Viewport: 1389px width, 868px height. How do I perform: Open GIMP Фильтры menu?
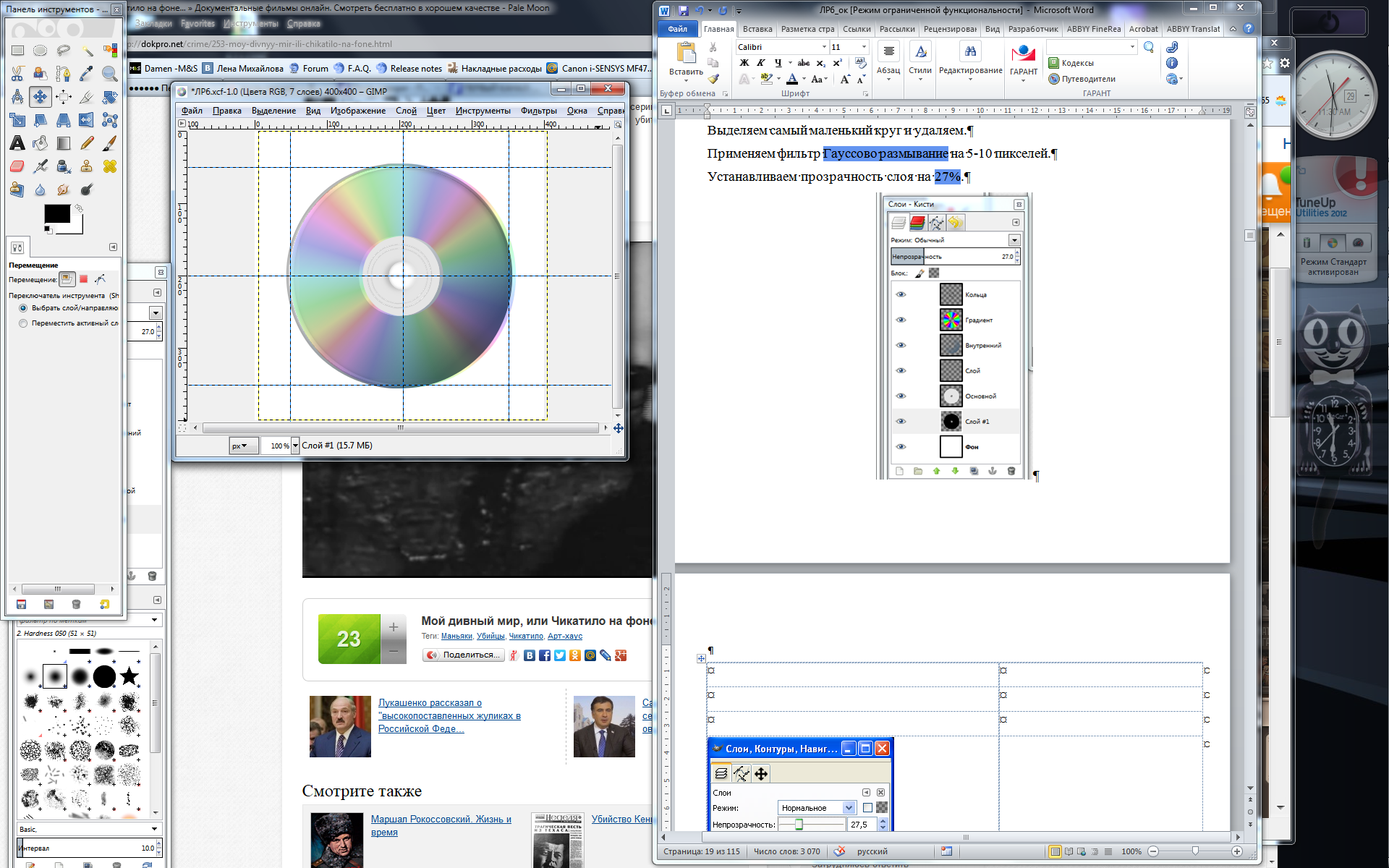[x=538, y=111]
